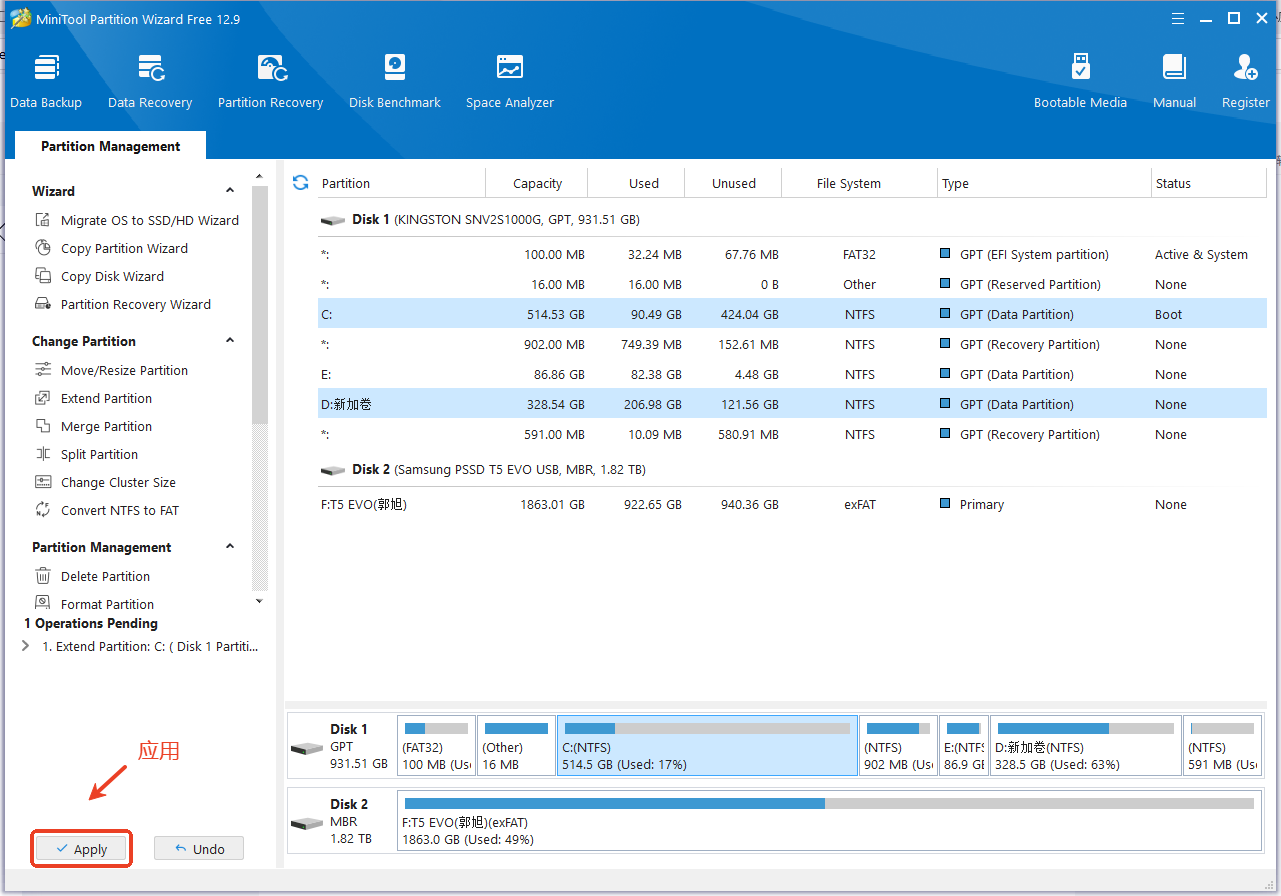This screenshot has width=1281, height=896.
Task: Click the sidebar scroll-up arrow
Action: click(260, 176)
